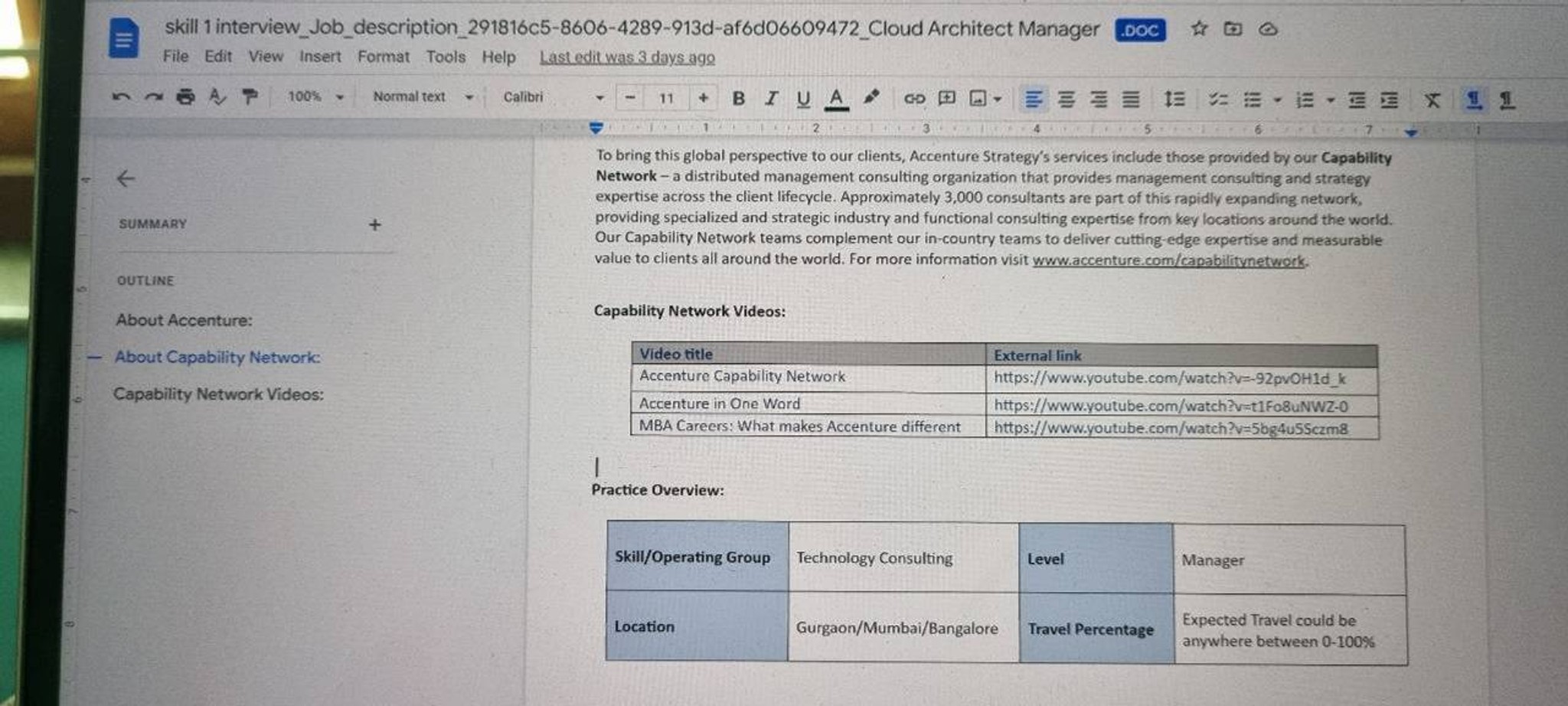The width and height of the screenshot is (1568, 706).
Task: Insert an image
Action: pos(978,98)
